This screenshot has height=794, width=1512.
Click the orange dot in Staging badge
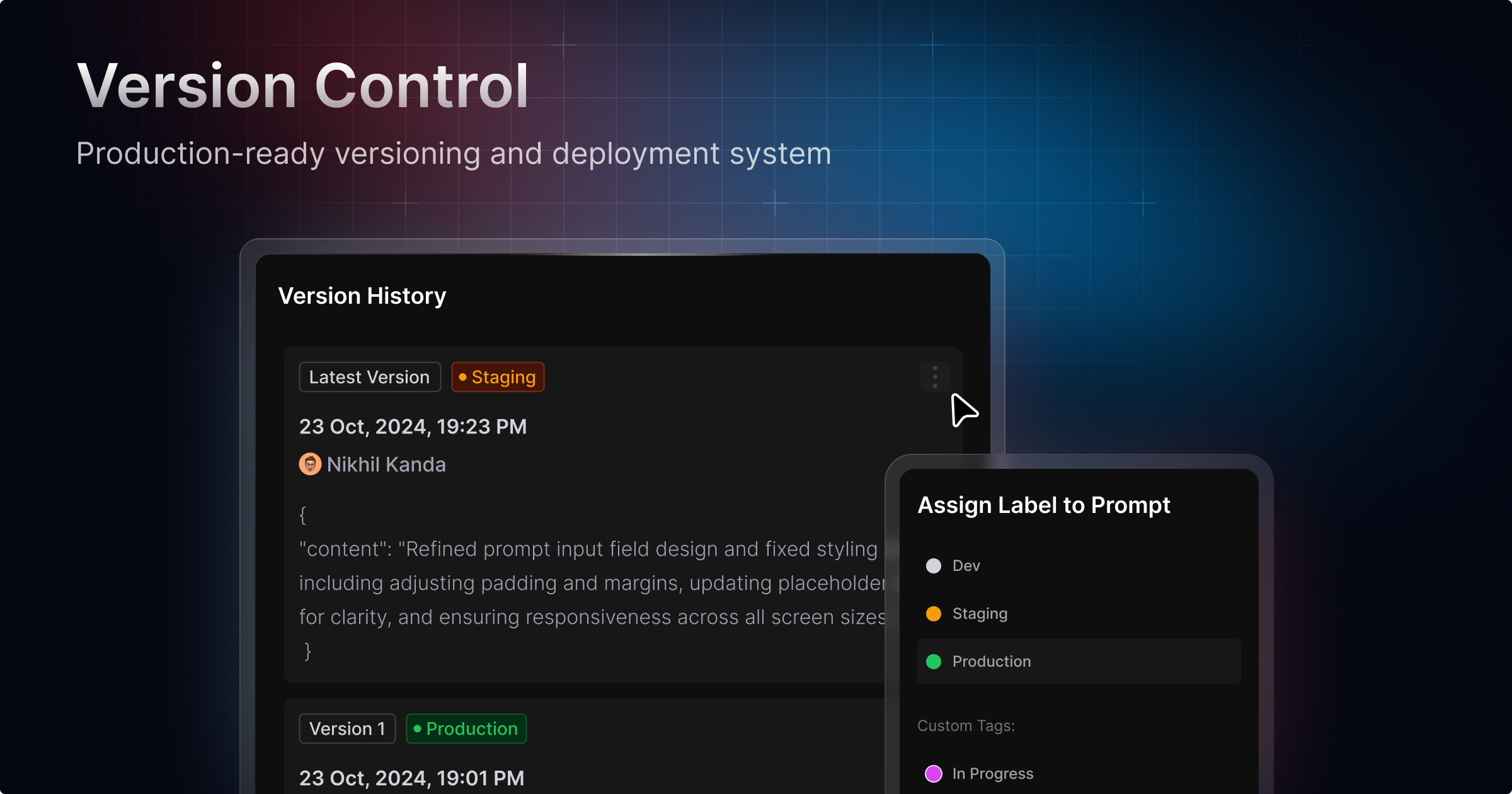tap(462, 377)
